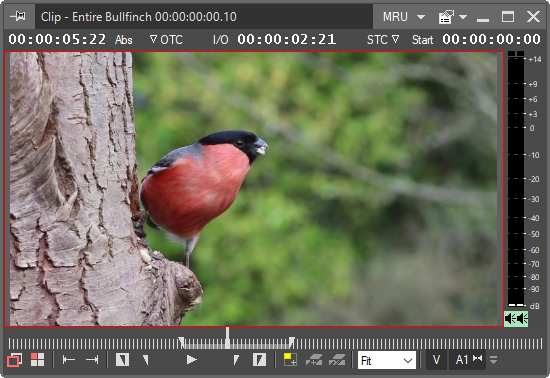Click the x edit-to-timeline icon
This screenshot has width=550, height=378.
(x=337, y=360)
